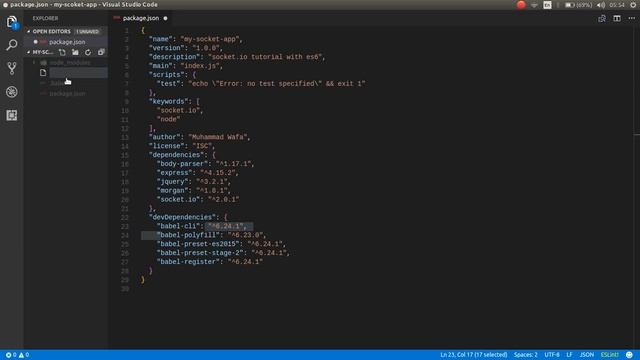Click the "babel-preset-es2015" entry
Viewport: 640px width, 360px height.
coord(198,244)
